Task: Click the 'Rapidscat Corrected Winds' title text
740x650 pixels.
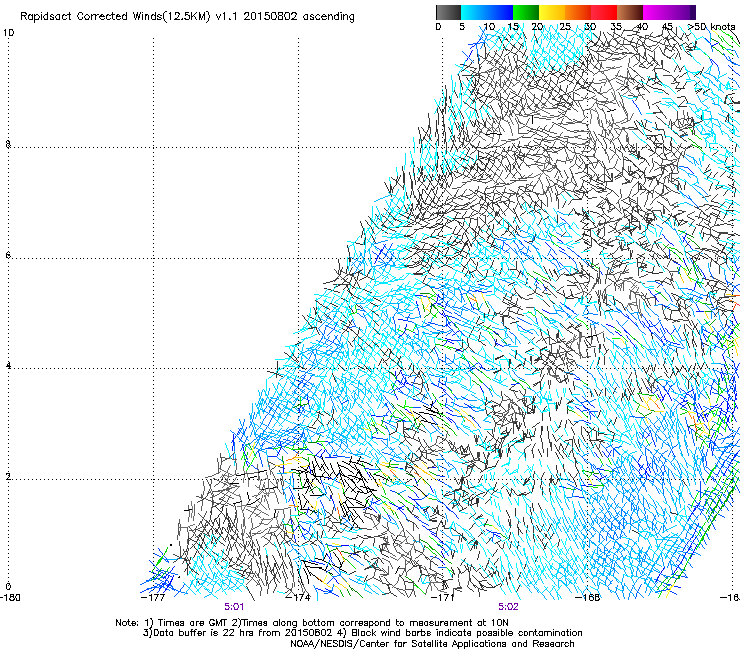Action: coord(91,17)
